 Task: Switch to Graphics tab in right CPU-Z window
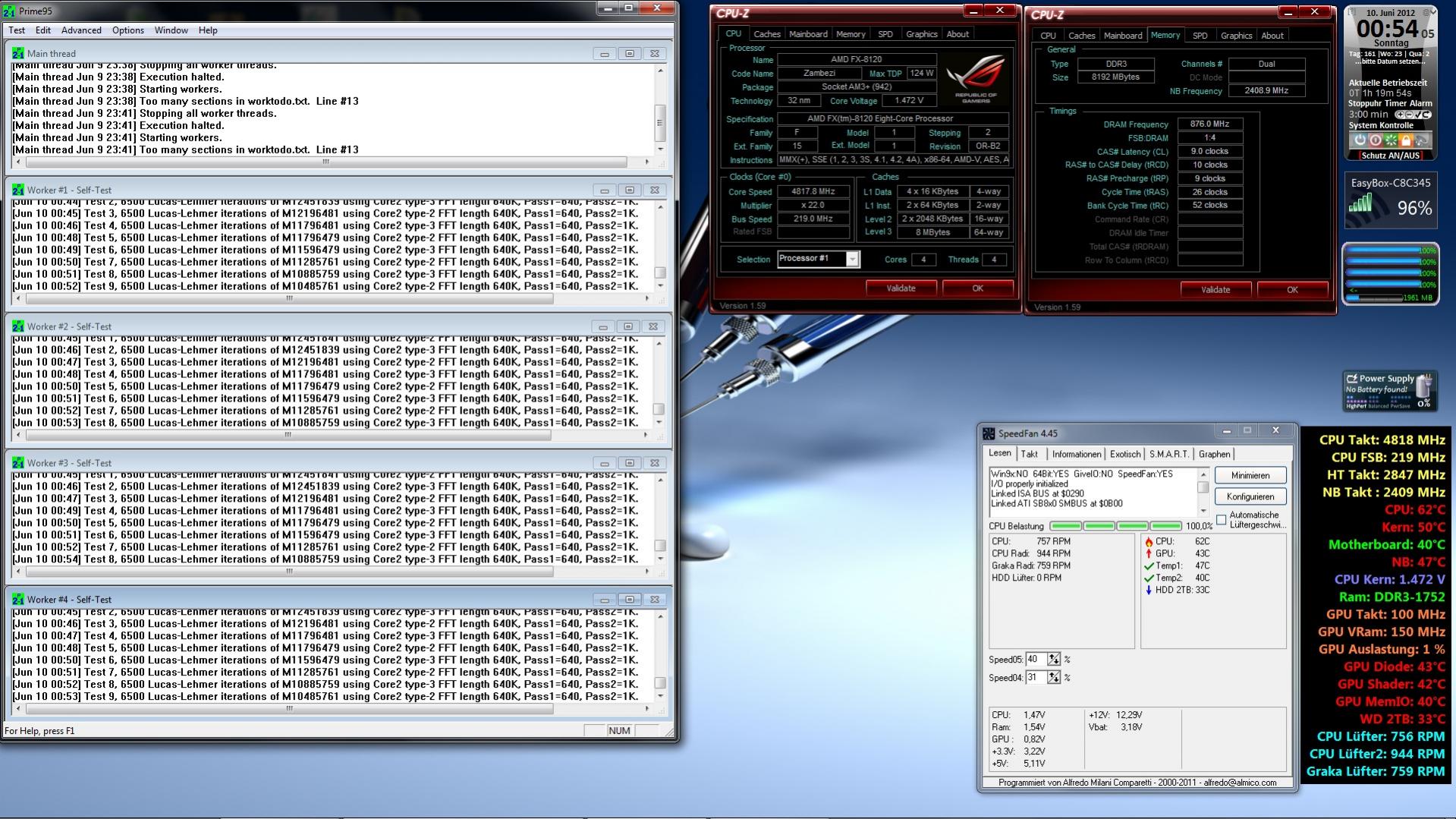[x=1236, y=36]
